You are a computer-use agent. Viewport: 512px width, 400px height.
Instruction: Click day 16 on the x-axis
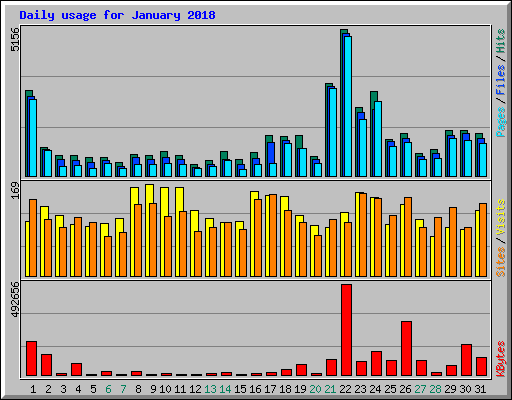click(x=255, y=389)
